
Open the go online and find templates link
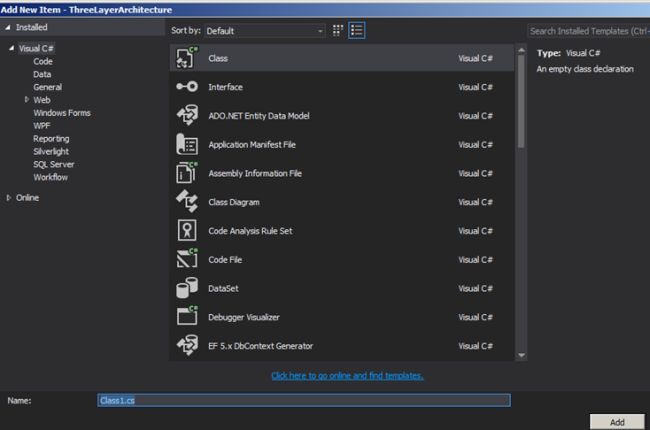pos(347,376)
